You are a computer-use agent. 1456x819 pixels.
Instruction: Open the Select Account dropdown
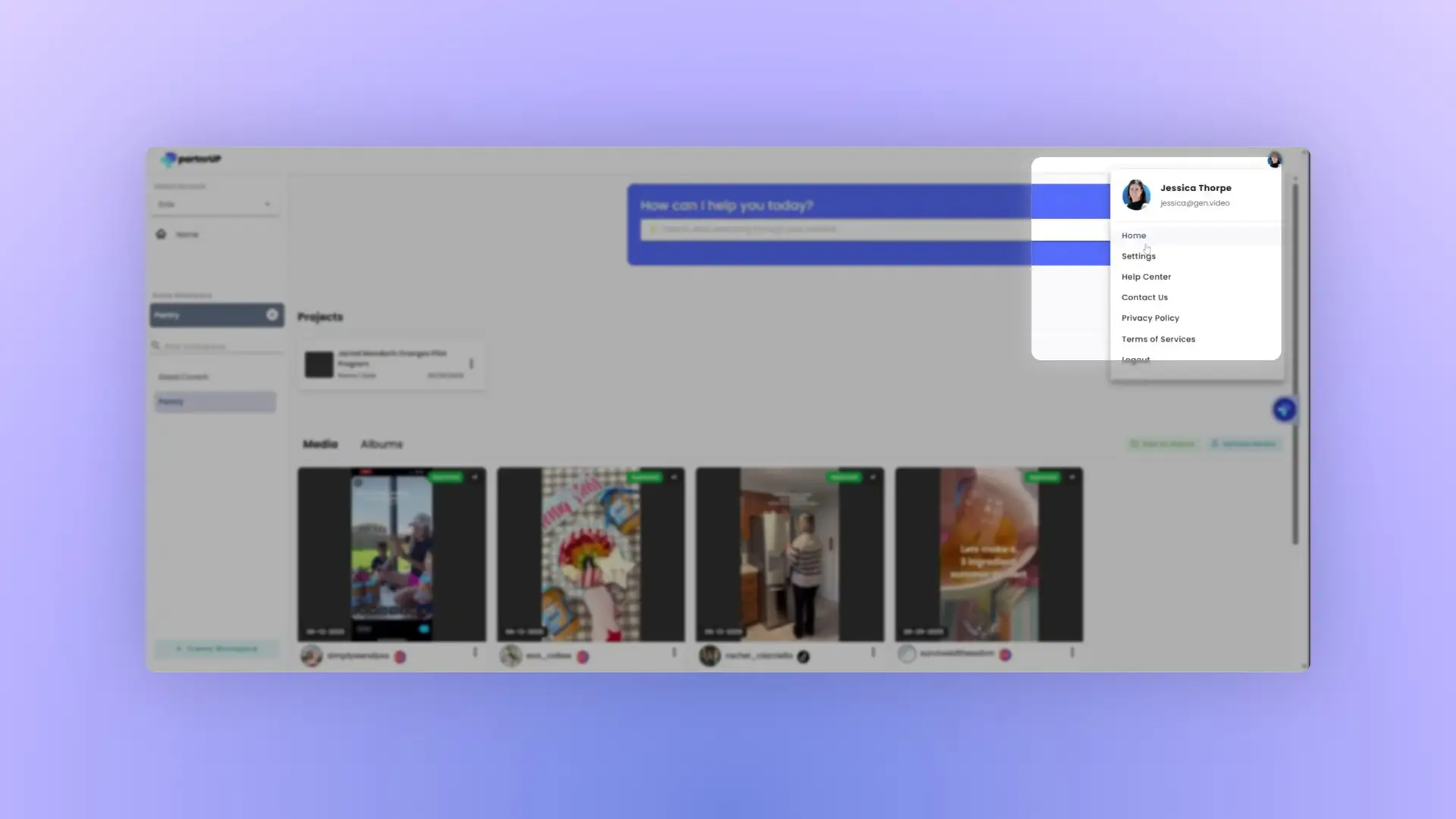[215, 203]
